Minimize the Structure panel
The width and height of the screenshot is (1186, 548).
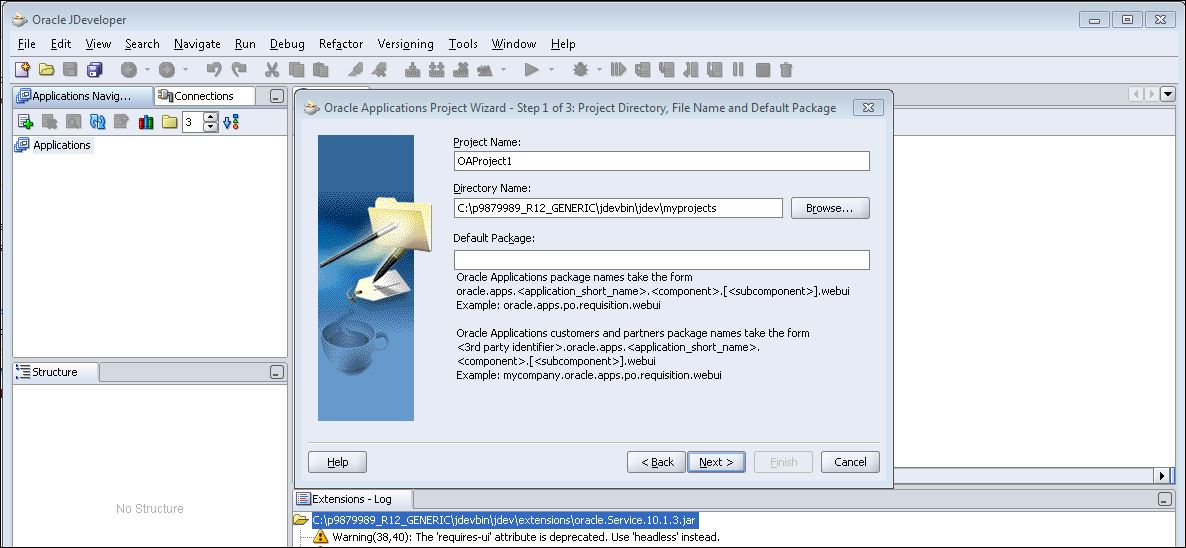click(277, 372)
